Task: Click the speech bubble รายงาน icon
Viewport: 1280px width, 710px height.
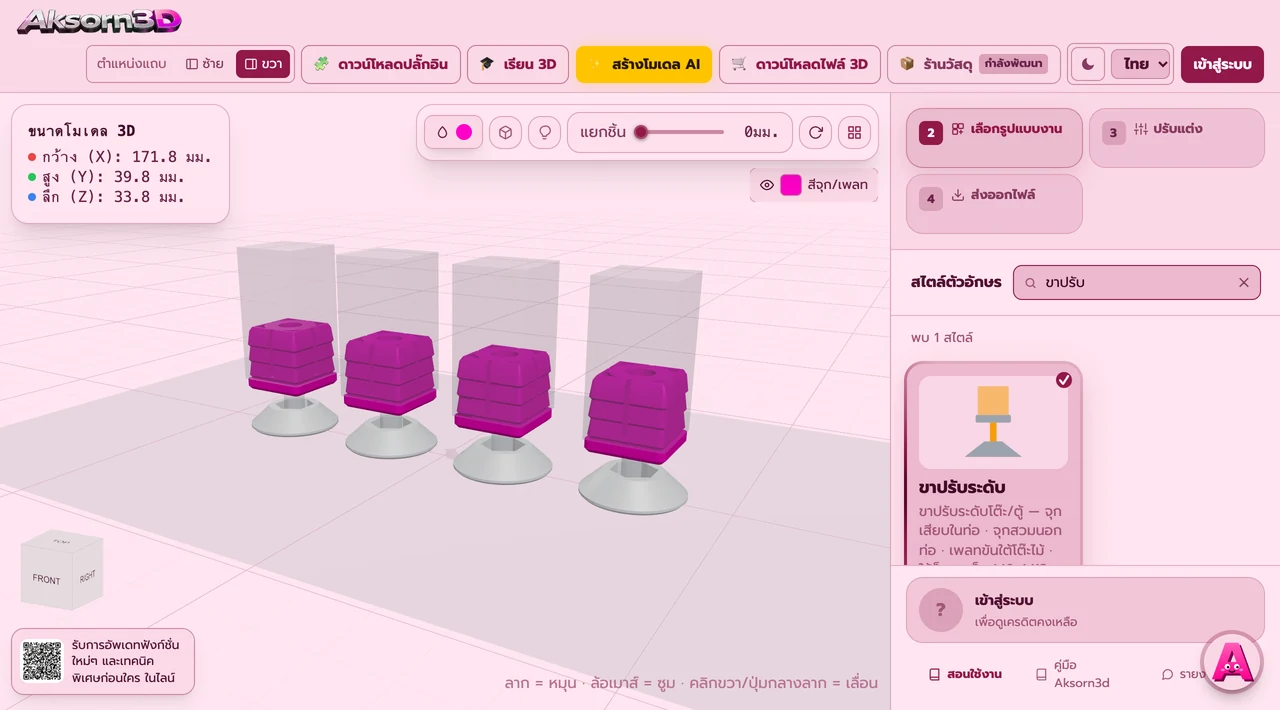Action: point(1167,675)
